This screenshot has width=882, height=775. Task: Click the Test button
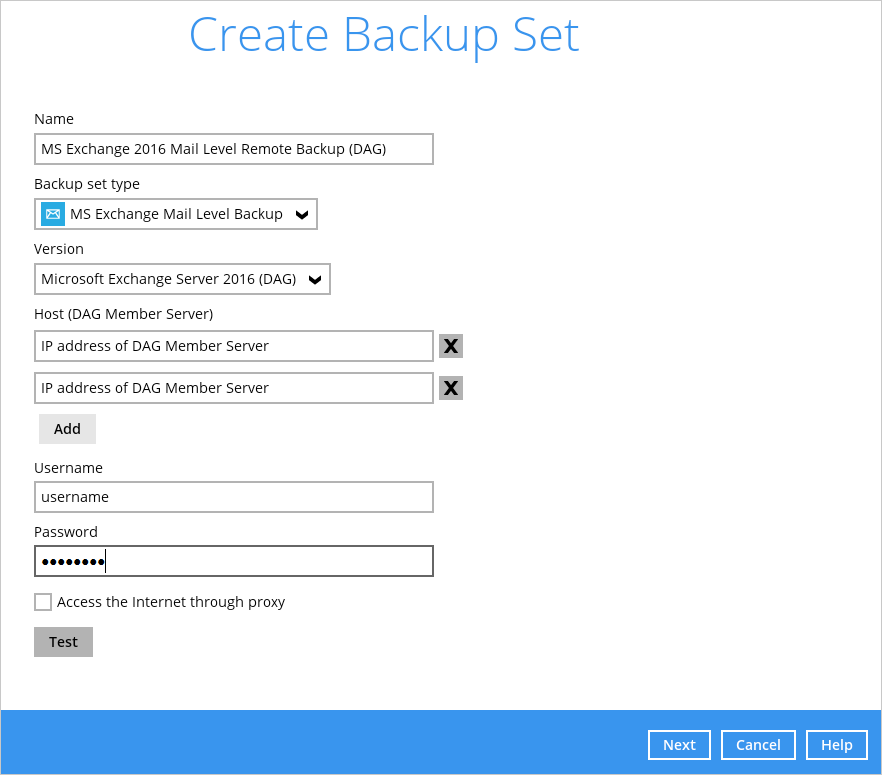tap(64, 642)
